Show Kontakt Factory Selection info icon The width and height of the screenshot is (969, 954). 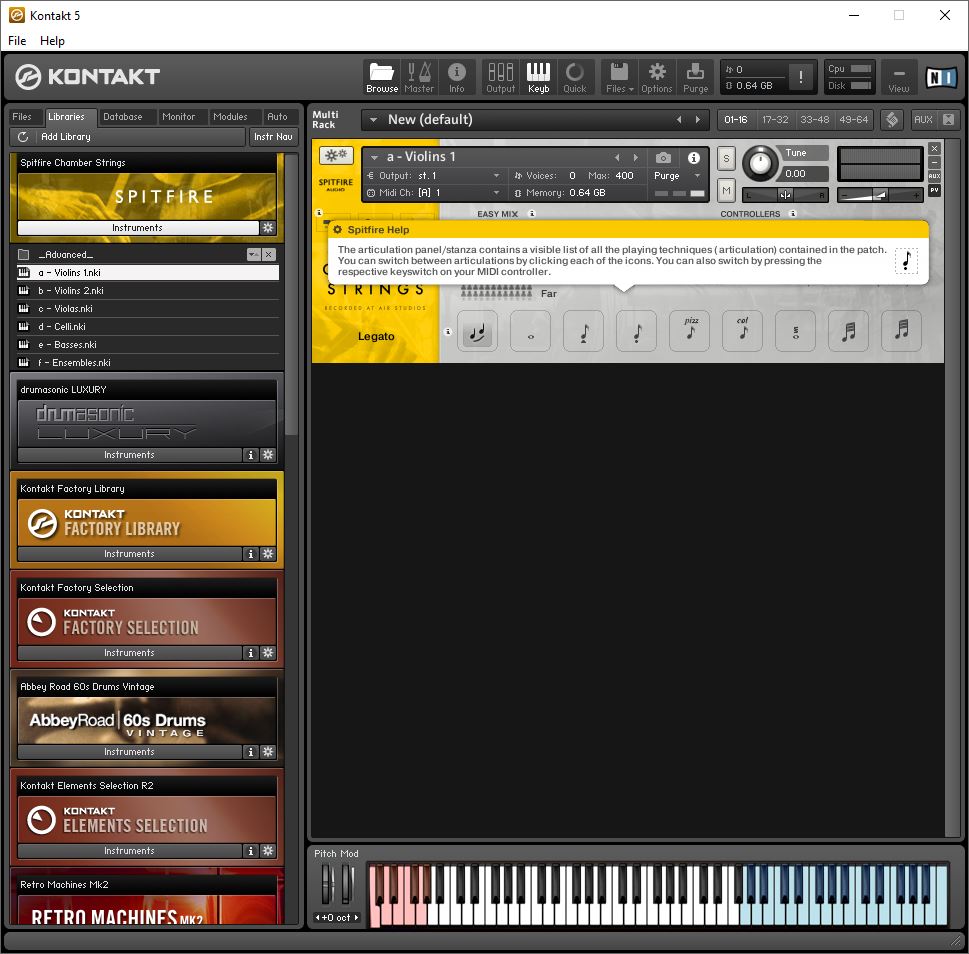(x=250, y=652)
